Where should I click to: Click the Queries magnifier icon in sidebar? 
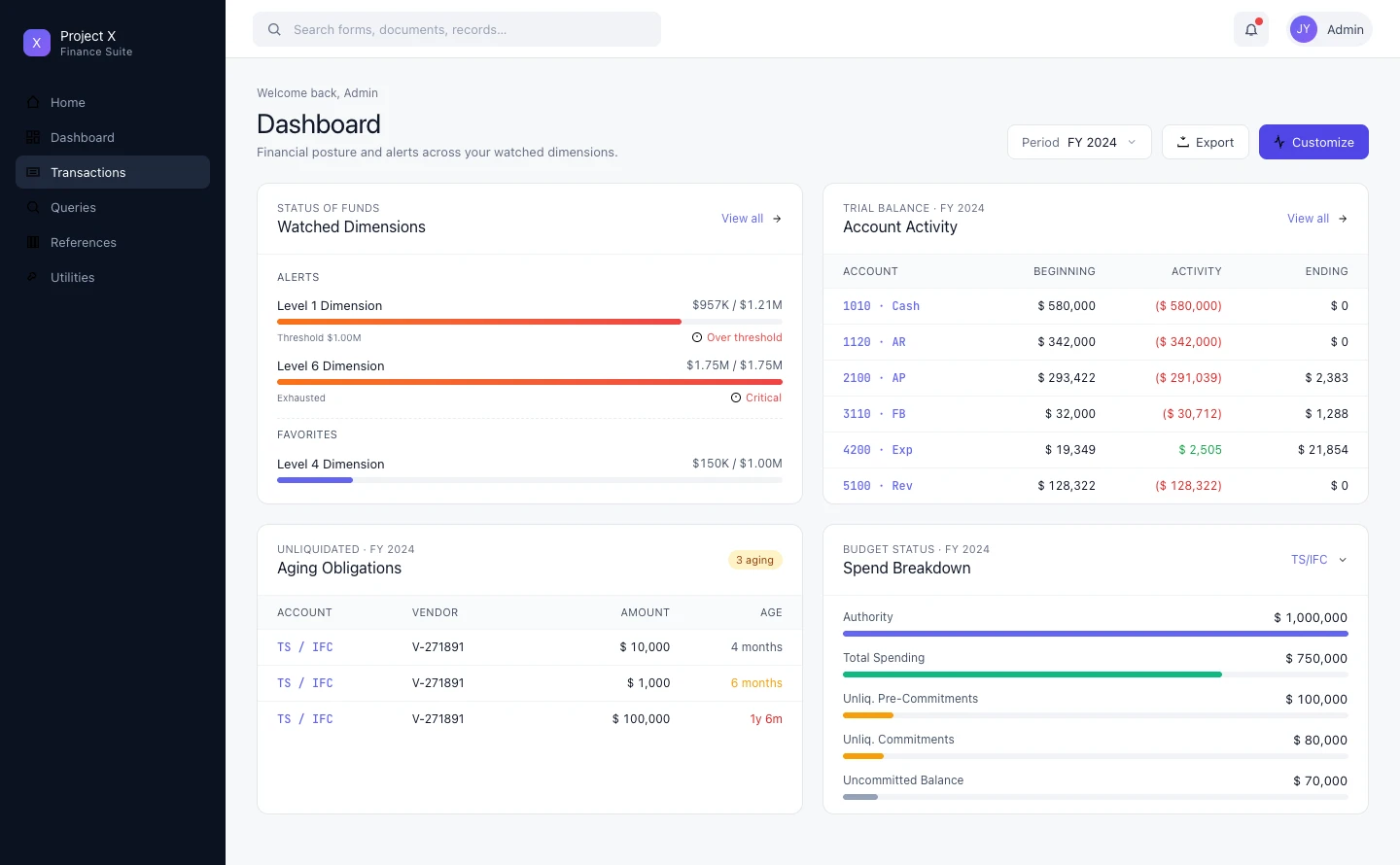pyautogui.click(x=33, y=207)
